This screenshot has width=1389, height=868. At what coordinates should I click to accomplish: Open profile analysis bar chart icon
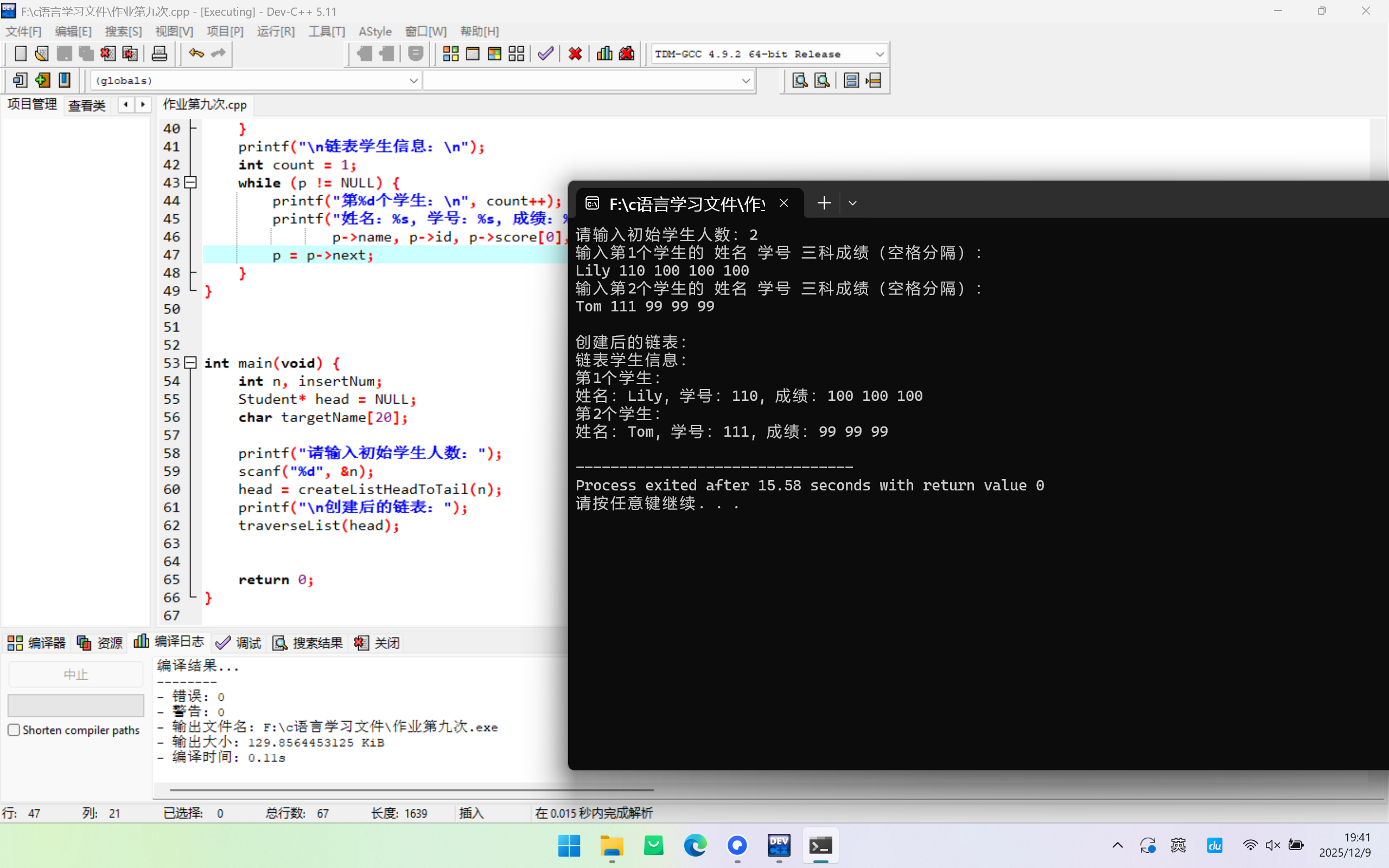[x=604, y=54]
